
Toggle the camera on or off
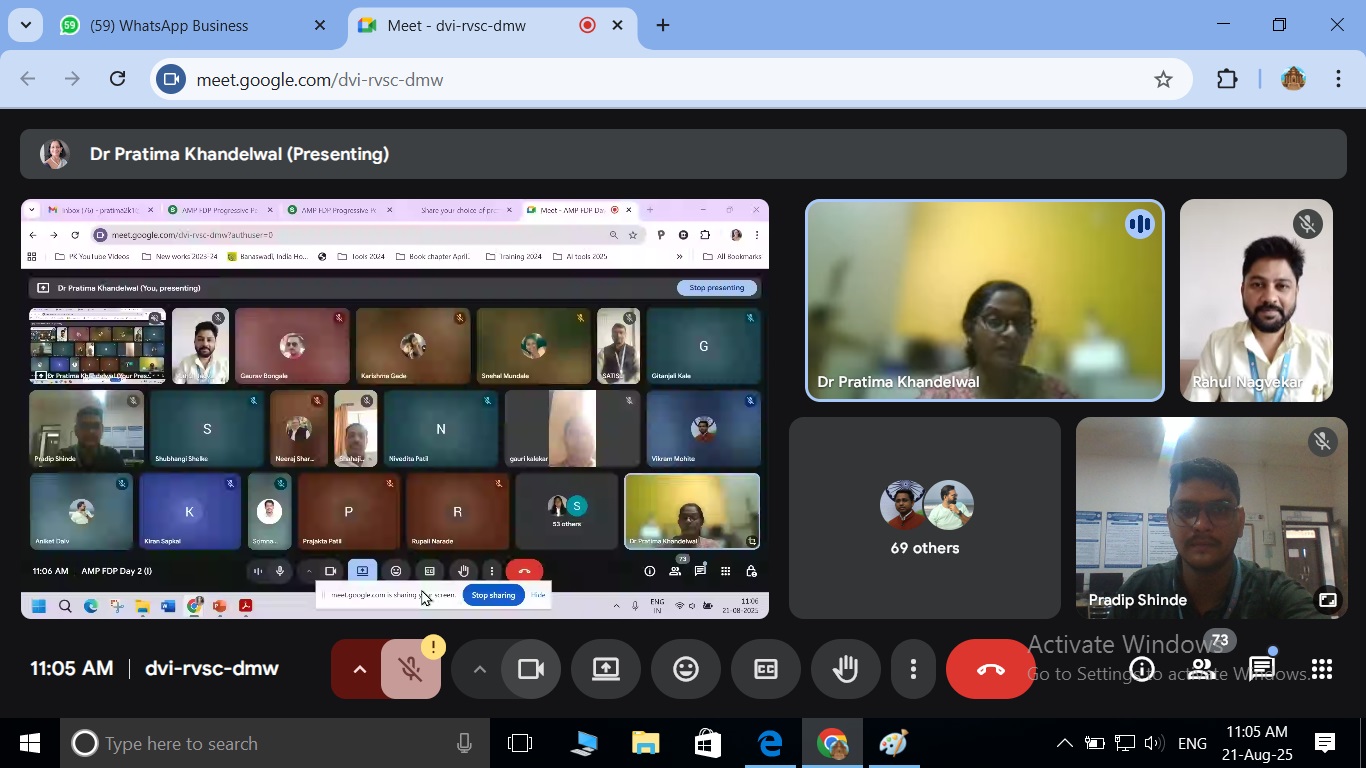click(x=530, y=669)
